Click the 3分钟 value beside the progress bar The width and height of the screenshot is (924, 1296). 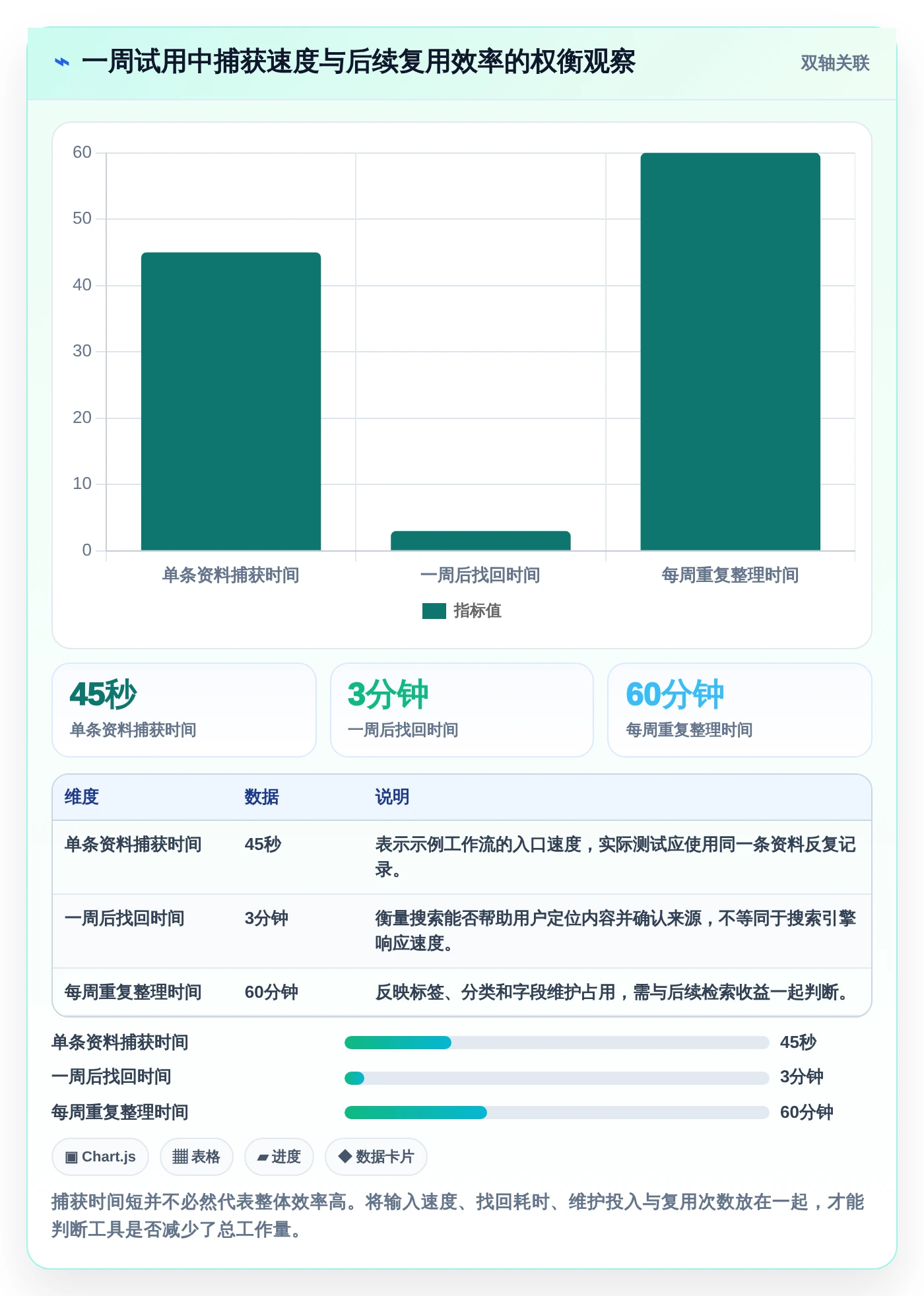click(x=802, y=1077)
